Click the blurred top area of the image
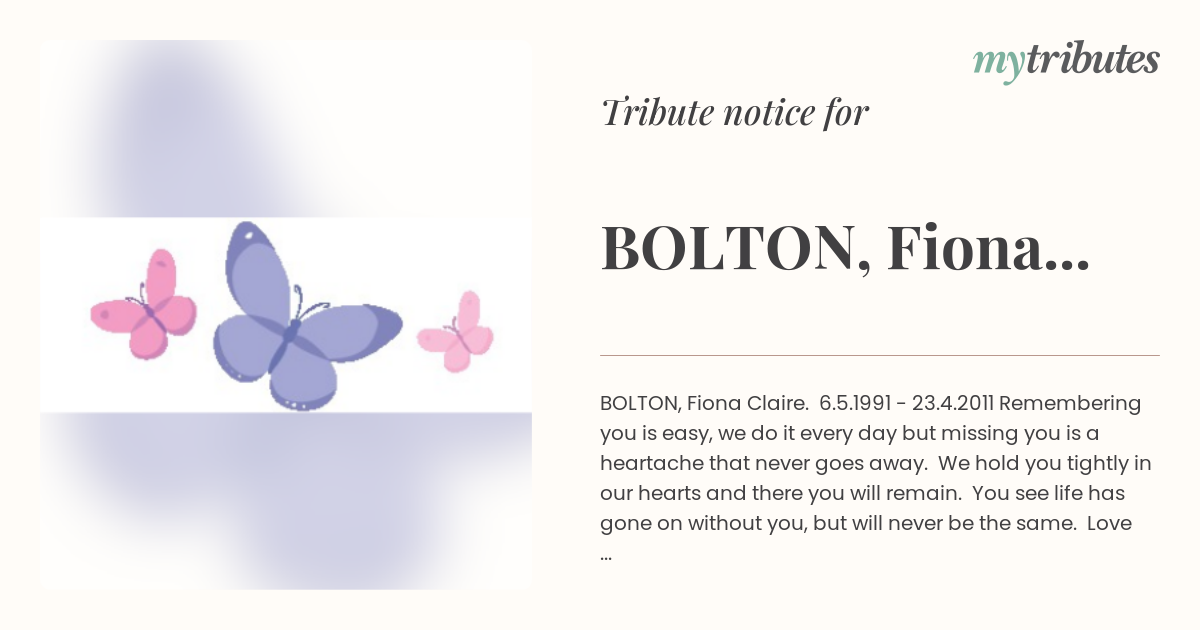This screenshot has height=630, width=1200. (x=286, y=129)
